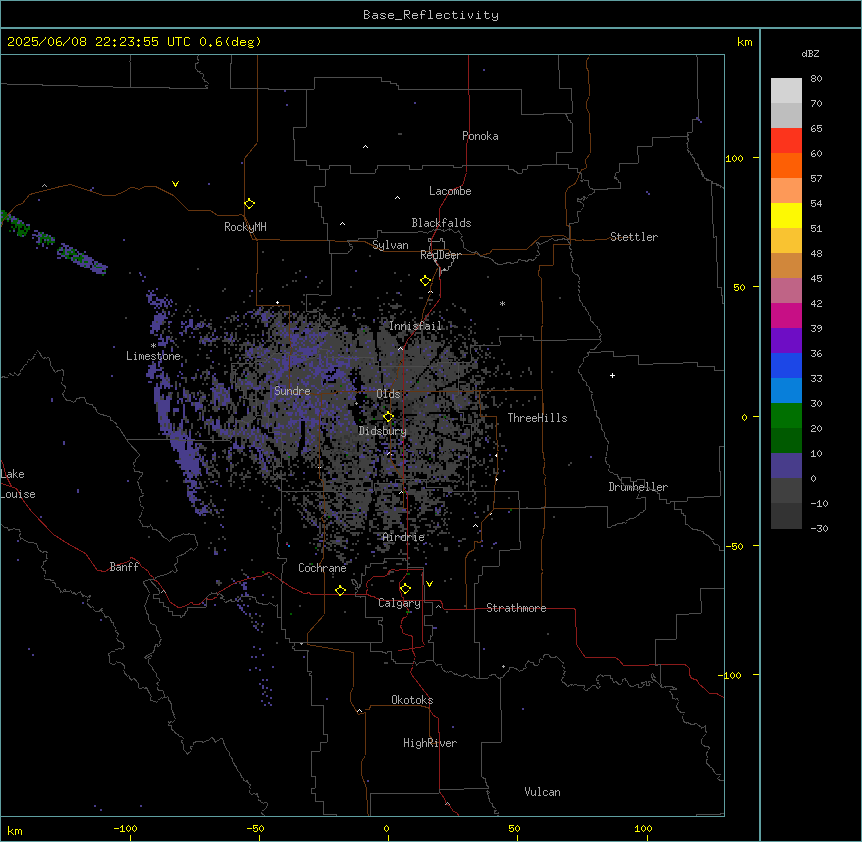This screenshot has width=862, height=842.
Task: Select the yellow diamond marker south of RedDeer
Action: [x=426, y=281]
